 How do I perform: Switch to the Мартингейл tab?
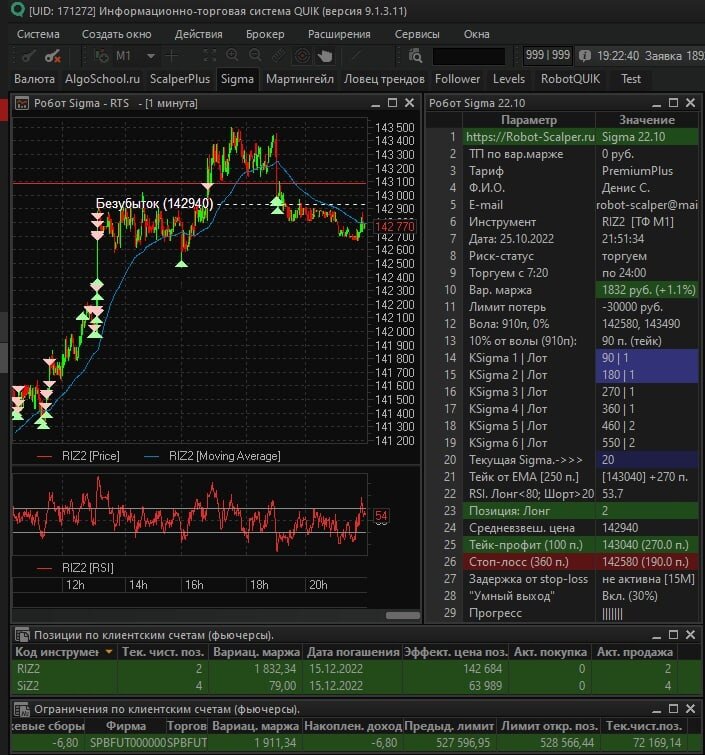tap(300, 79)
